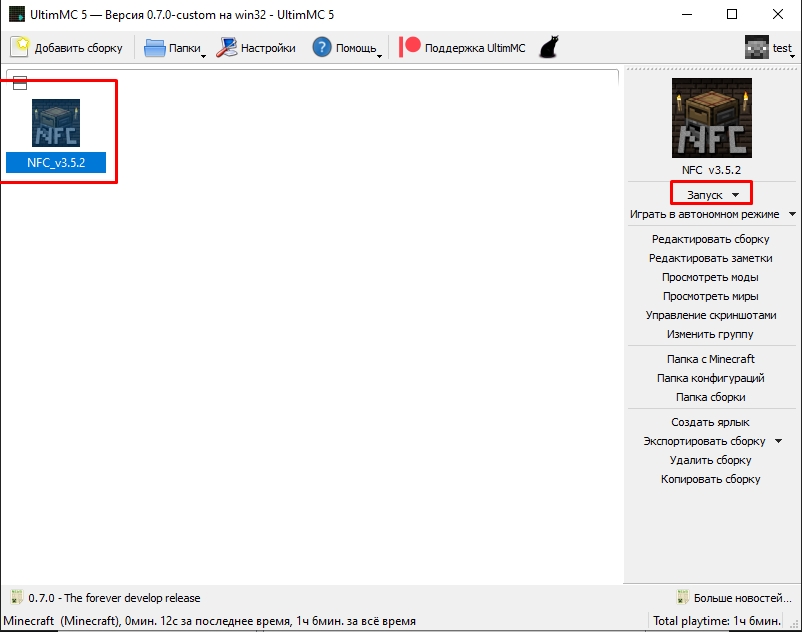This screenshot has width=802, height=632.
Task: Expand Играть в автономном режиме arrow
Action: (792, 214)
